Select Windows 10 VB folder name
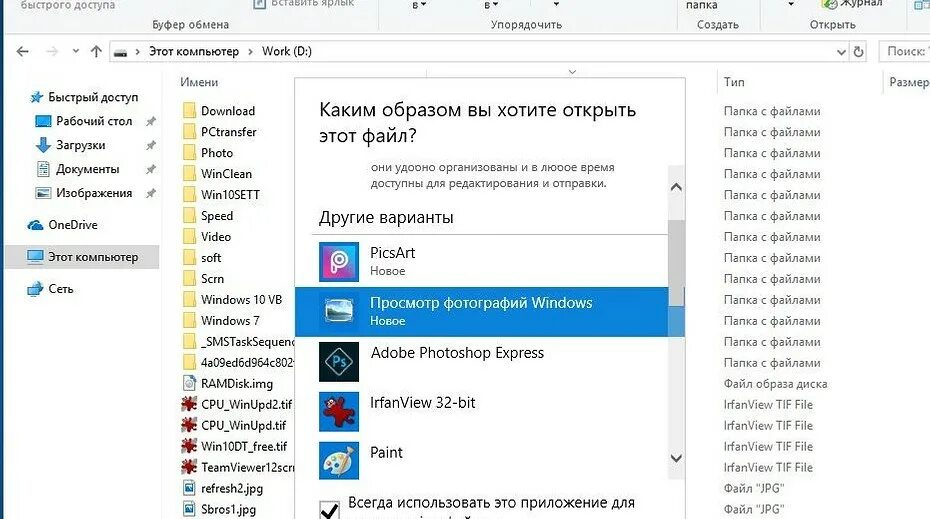 [241, 300]
